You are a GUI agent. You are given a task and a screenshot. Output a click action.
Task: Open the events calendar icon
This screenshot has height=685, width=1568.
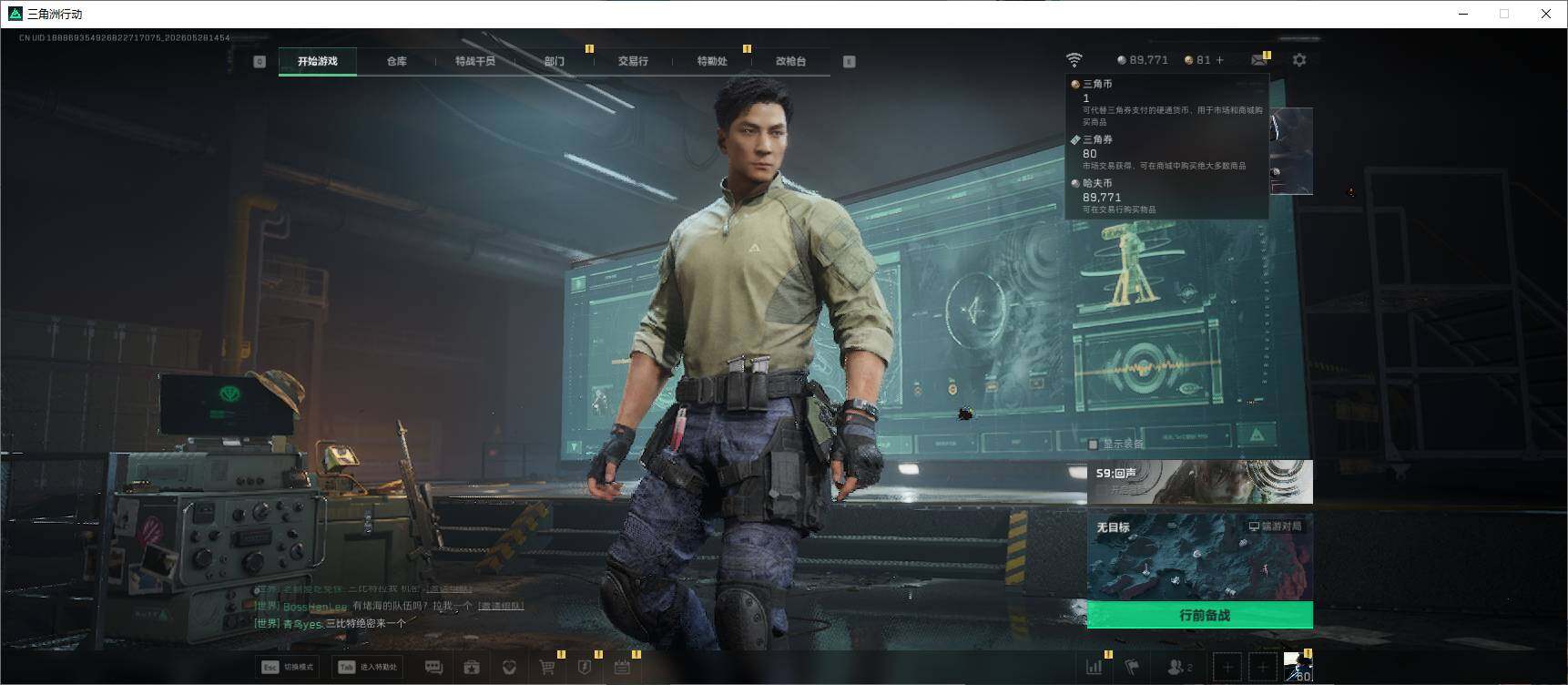point(622,668)
